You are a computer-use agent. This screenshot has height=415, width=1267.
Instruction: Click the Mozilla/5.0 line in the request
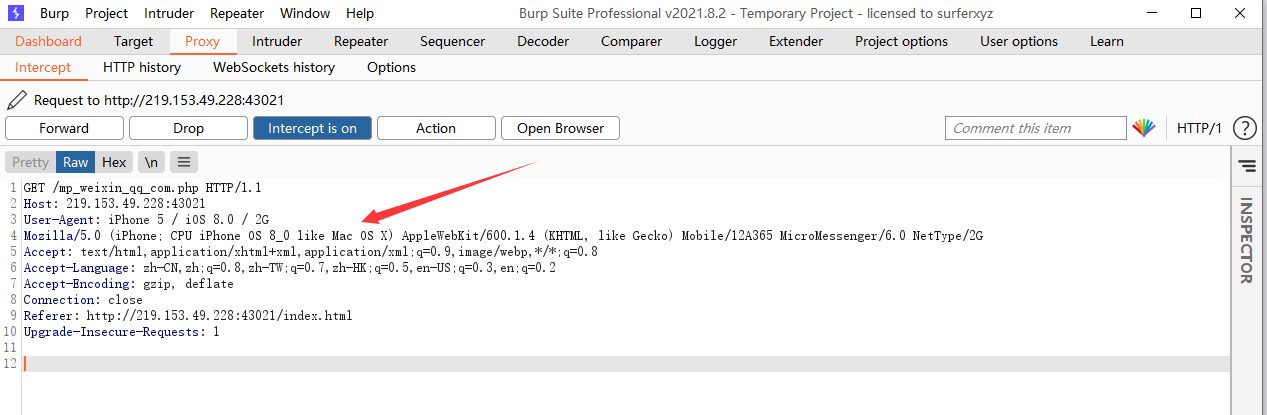coord(503,236)
